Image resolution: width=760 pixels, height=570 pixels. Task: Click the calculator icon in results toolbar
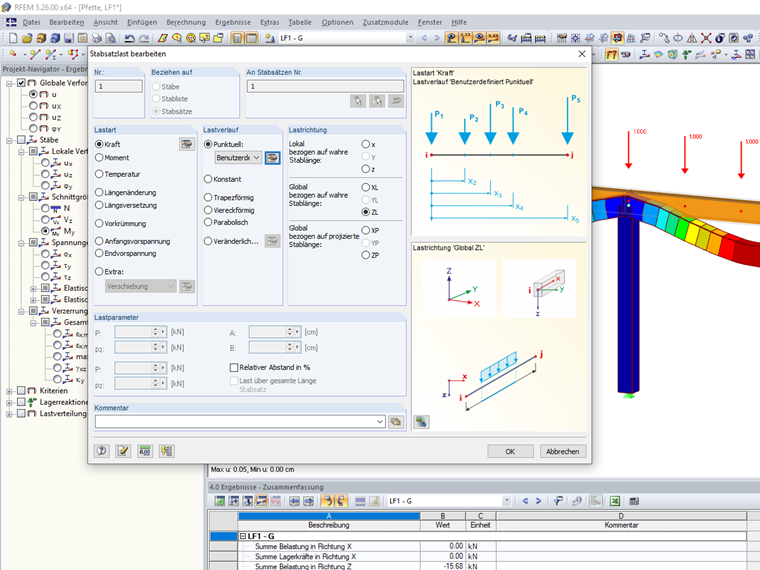(x=634, y=501)
